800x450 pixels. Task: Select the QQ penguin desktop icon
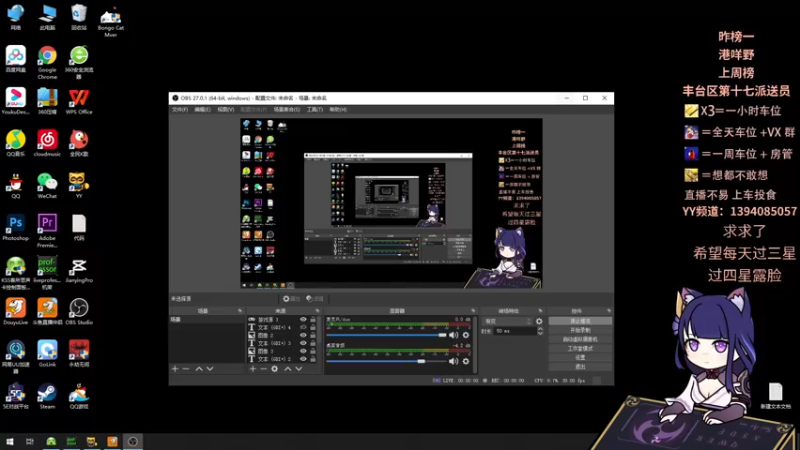tap(15, 185)
